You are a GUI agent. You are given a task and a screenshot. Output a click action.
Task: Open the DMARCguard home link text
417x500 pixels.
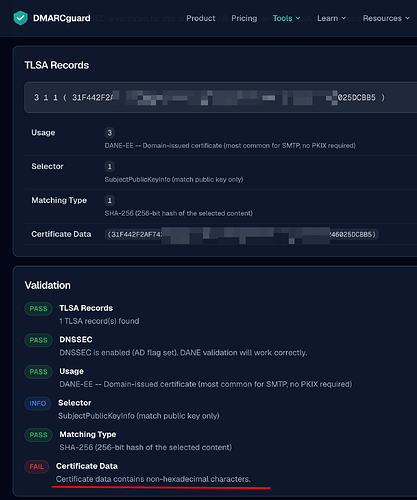pos(61,18)
